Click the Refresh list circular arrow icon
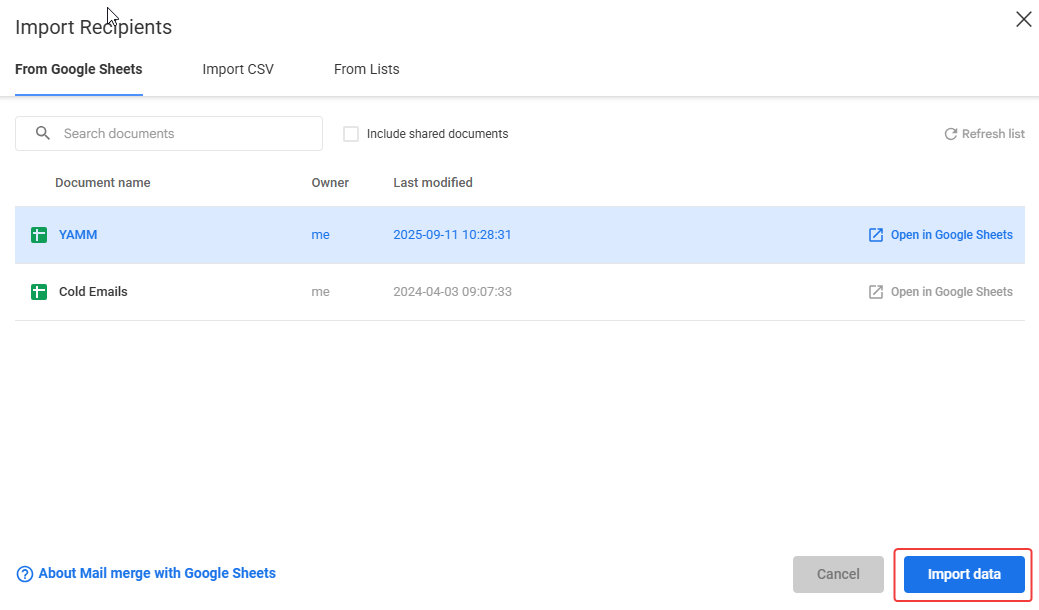 pos(951,134)
